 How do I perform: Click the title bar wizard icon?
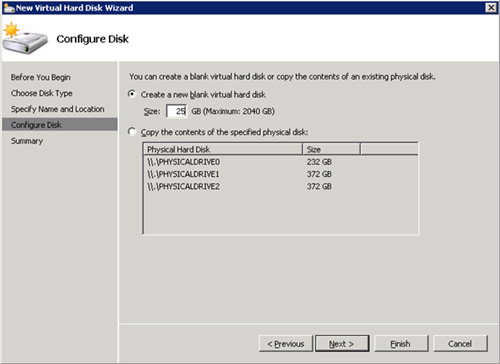pos(9,8)
